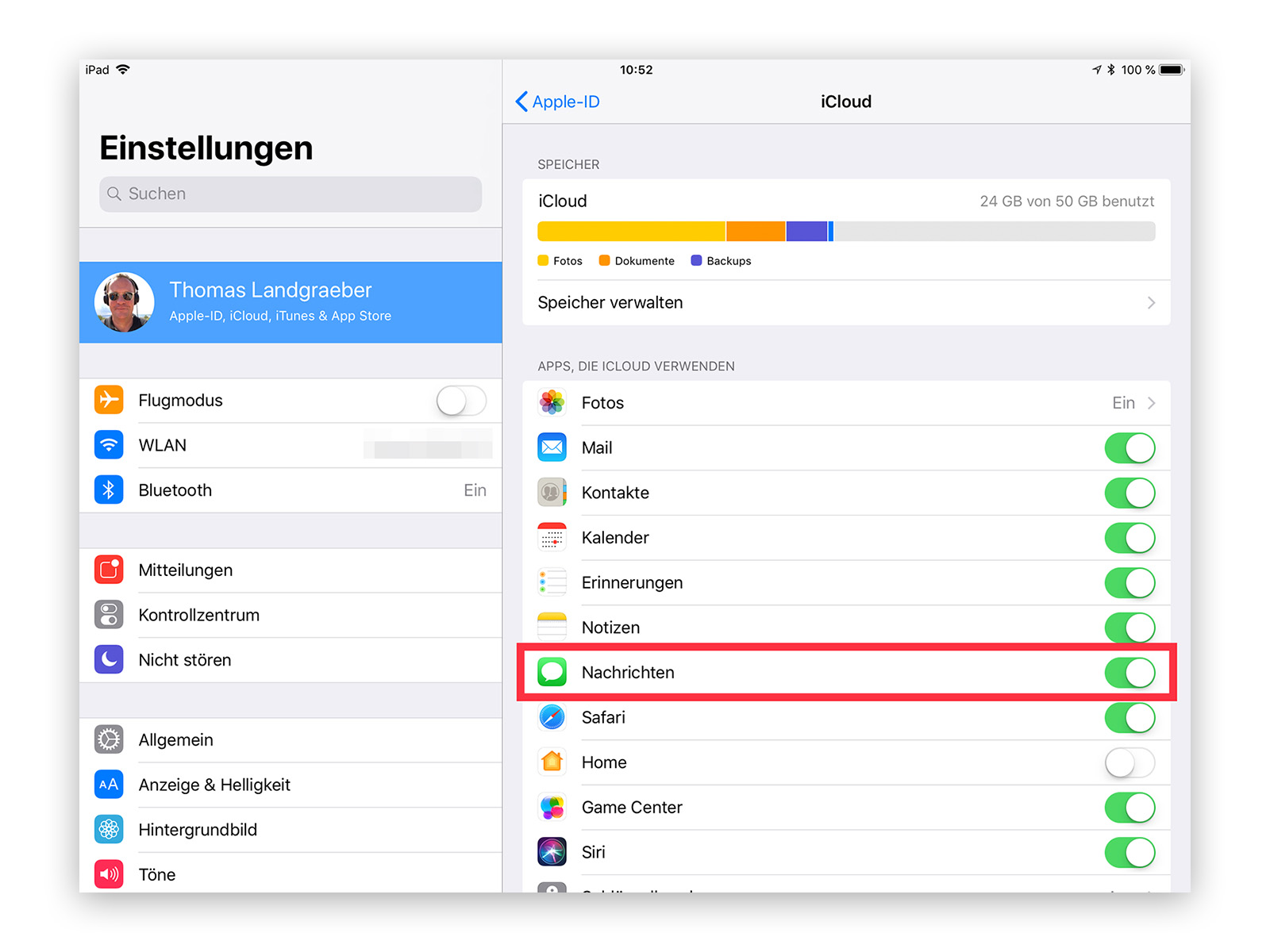The width and height of the screenshot is (1270, 952).
Task: Tap the Speicher verwalten label
Action: coord(610,303)
